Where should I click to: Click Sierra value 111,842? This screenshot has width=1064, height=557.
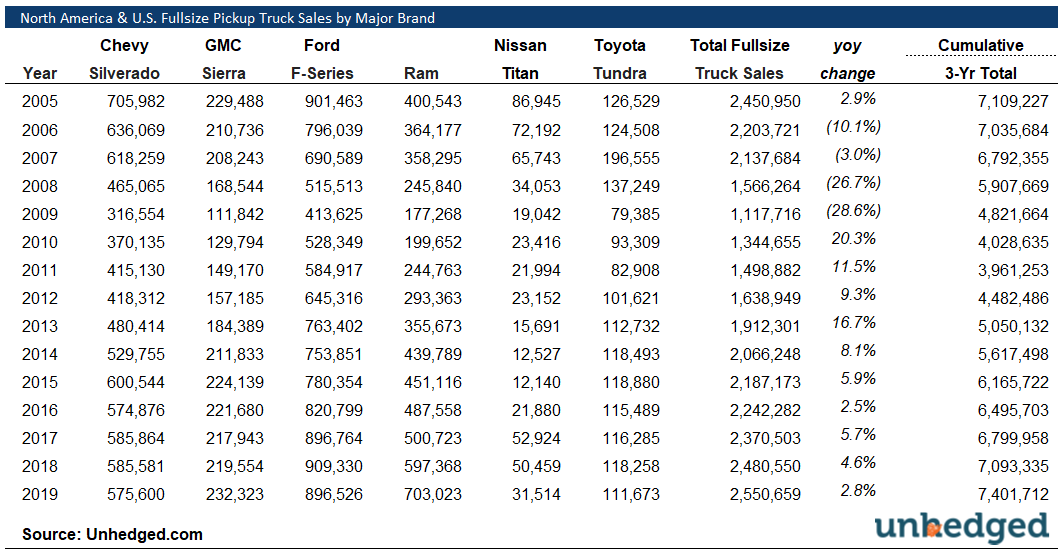235,214
